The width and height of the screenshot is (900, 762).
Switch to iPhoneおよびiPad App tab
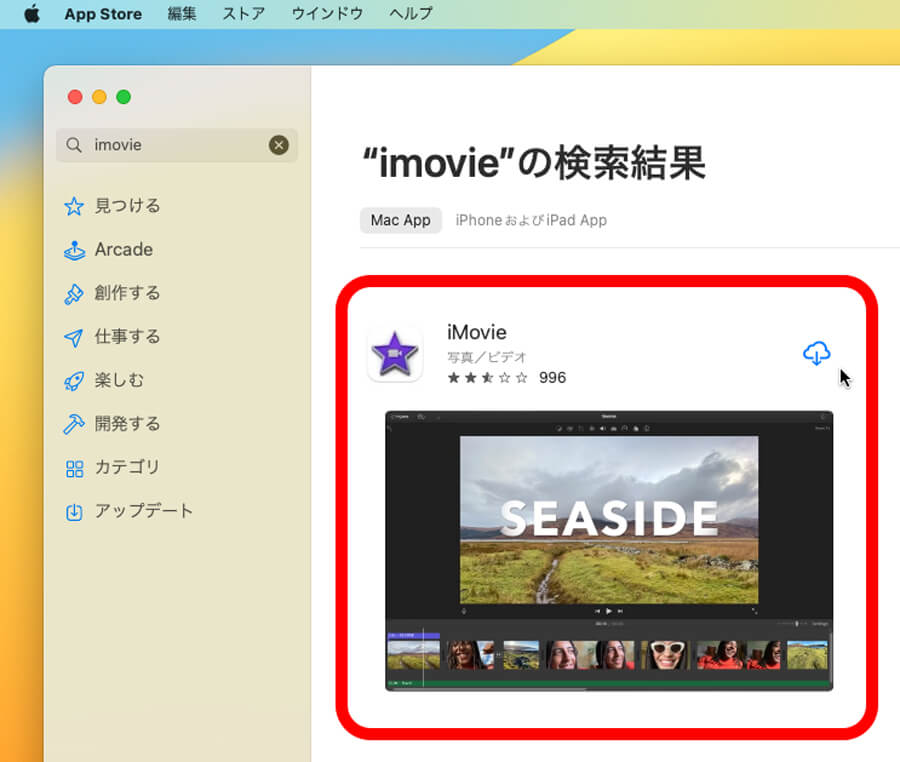pos(531,220)
